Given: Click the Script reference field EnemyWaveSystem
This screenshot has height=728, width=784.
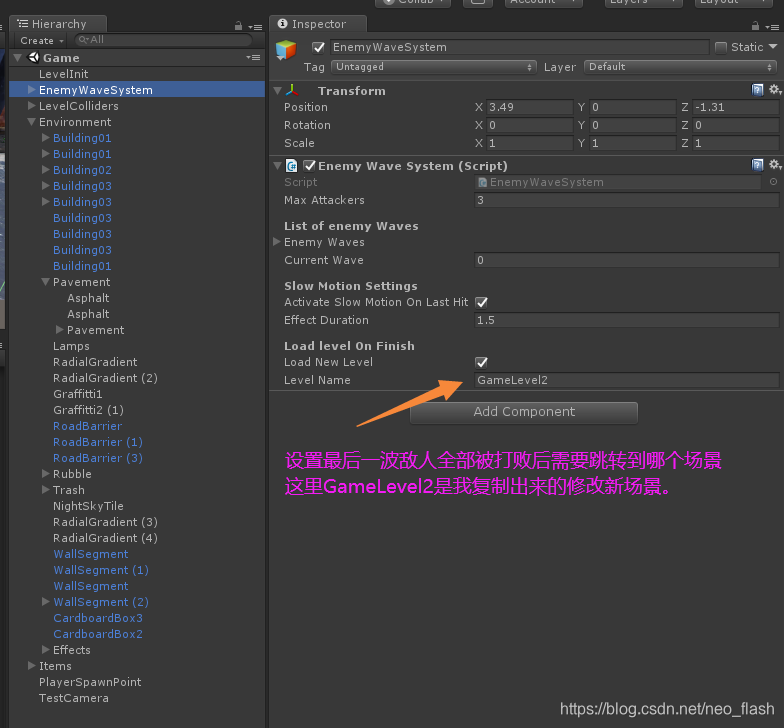Looking at the screenshot, I should point(618,182).
